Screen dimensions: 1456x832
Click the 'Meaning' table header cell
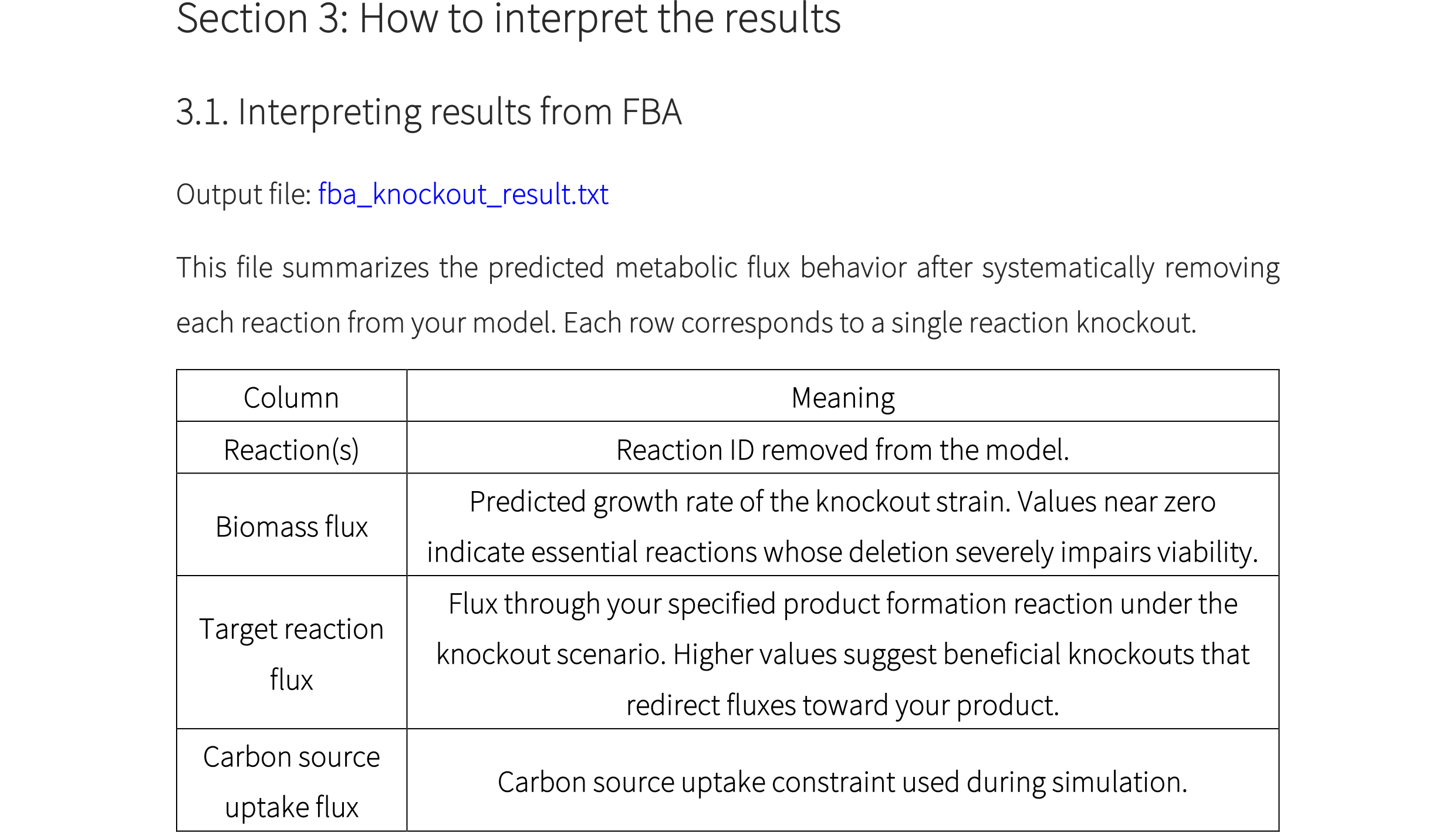pos(842,398)
